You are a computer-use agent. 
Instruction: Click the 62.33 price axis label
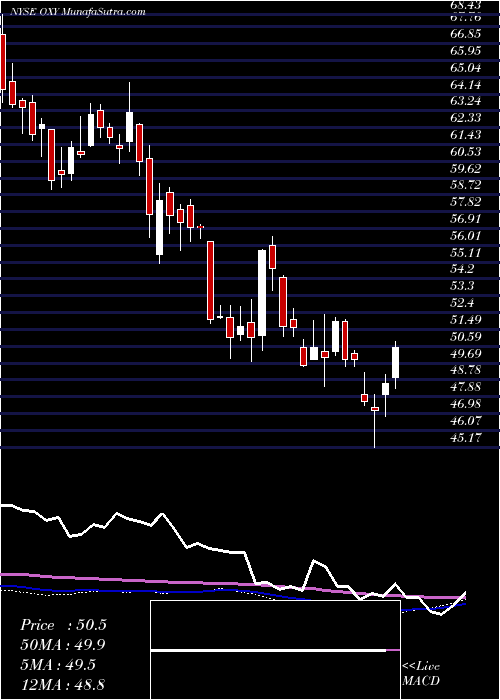coord(466,118)
